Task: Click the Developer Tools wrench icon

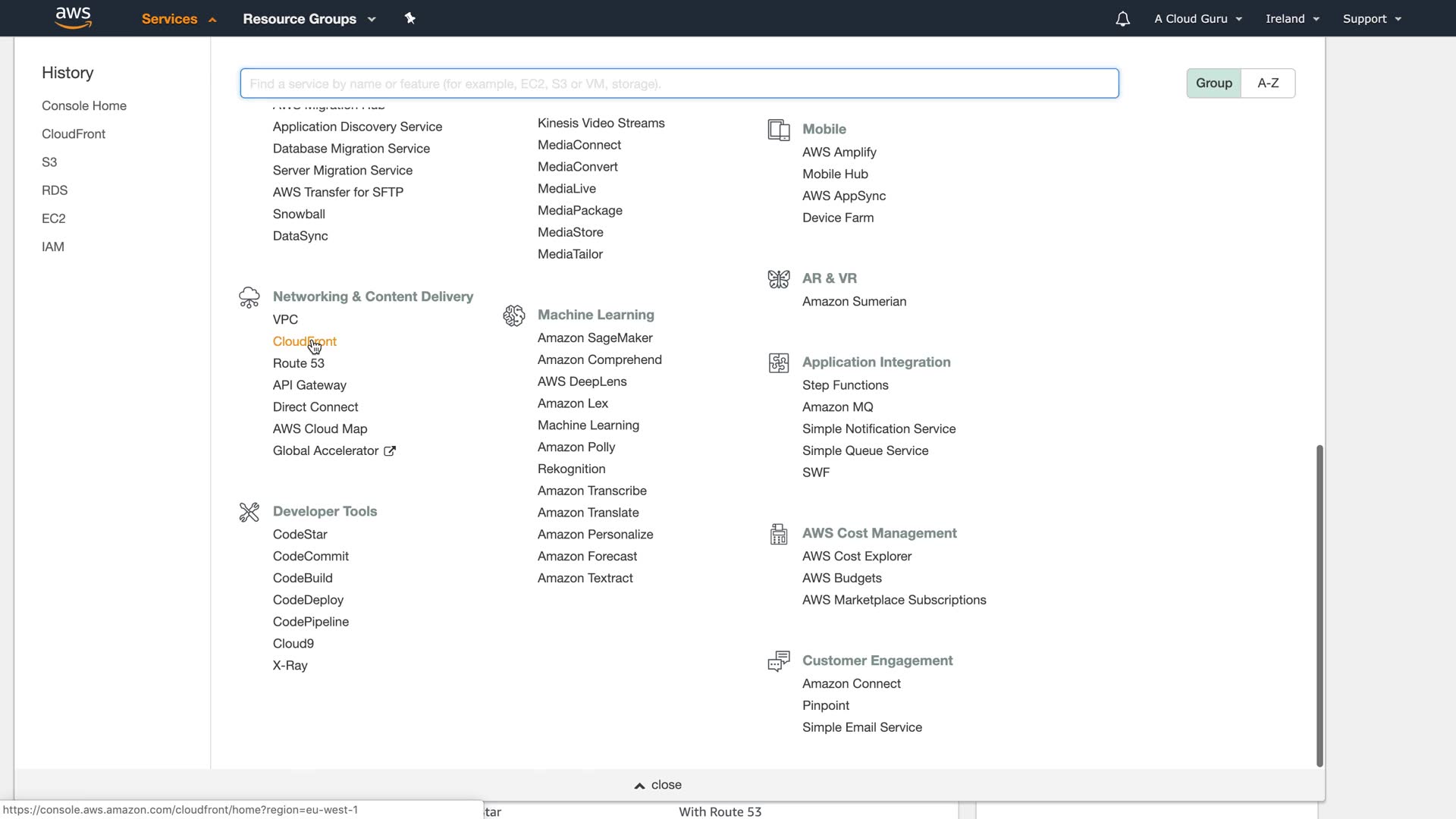Action: (249, 512)
